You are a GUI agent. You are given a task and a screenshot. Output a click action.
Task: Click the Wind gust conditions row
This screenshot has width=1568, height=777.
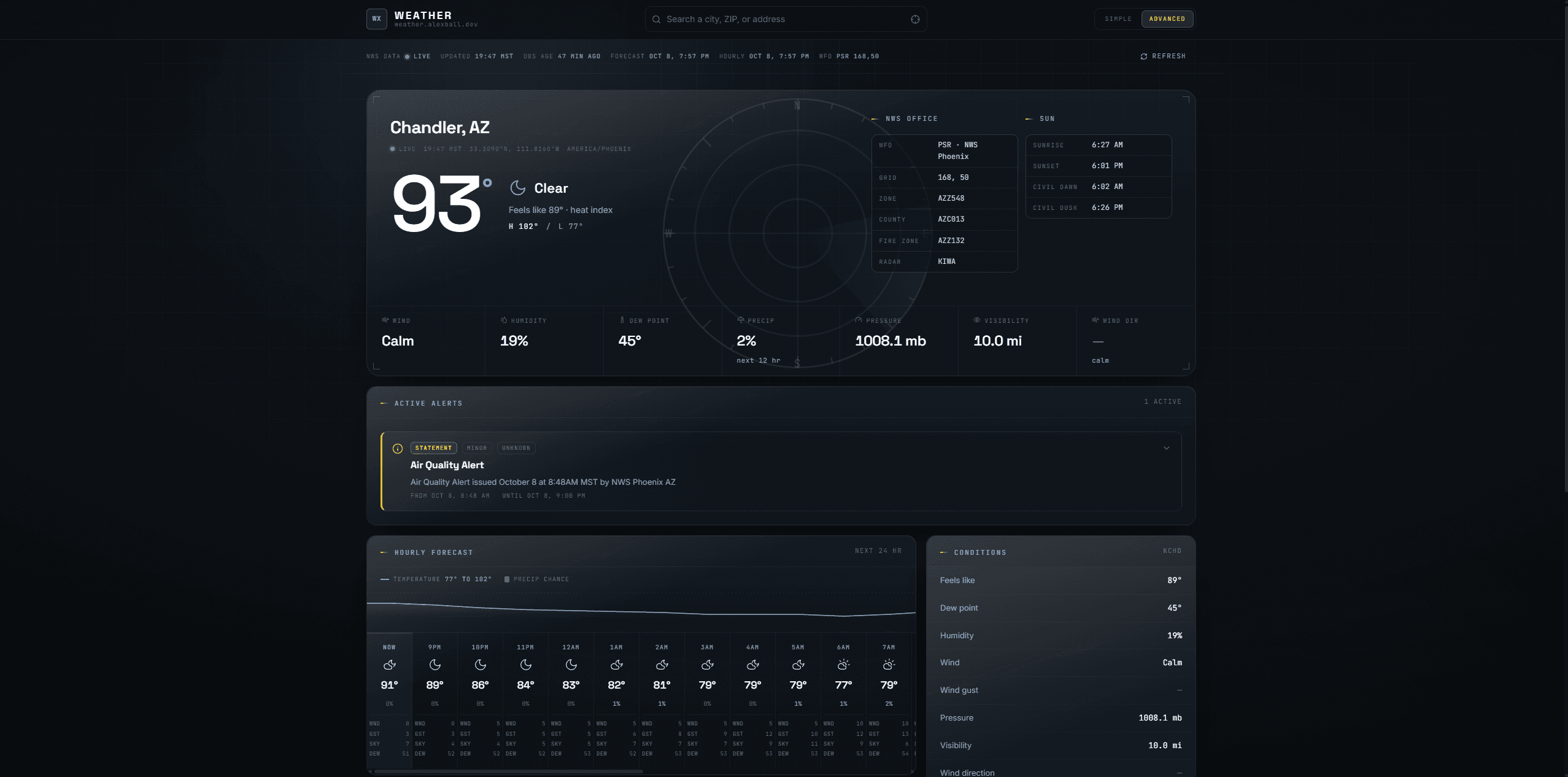(x=1060, y=690)
